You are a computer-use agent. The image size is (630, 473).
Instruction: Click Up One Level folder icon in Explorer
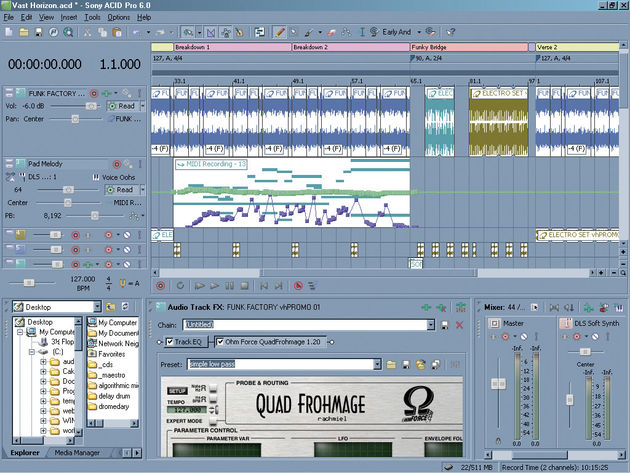pos(111,307)
